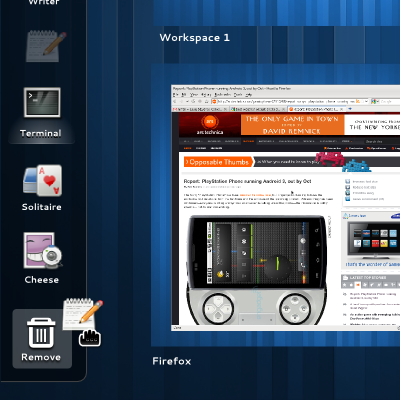Click the Firefox back arrow button
The width and height of the screenshot is (400, 400).
tap(175, 101)
